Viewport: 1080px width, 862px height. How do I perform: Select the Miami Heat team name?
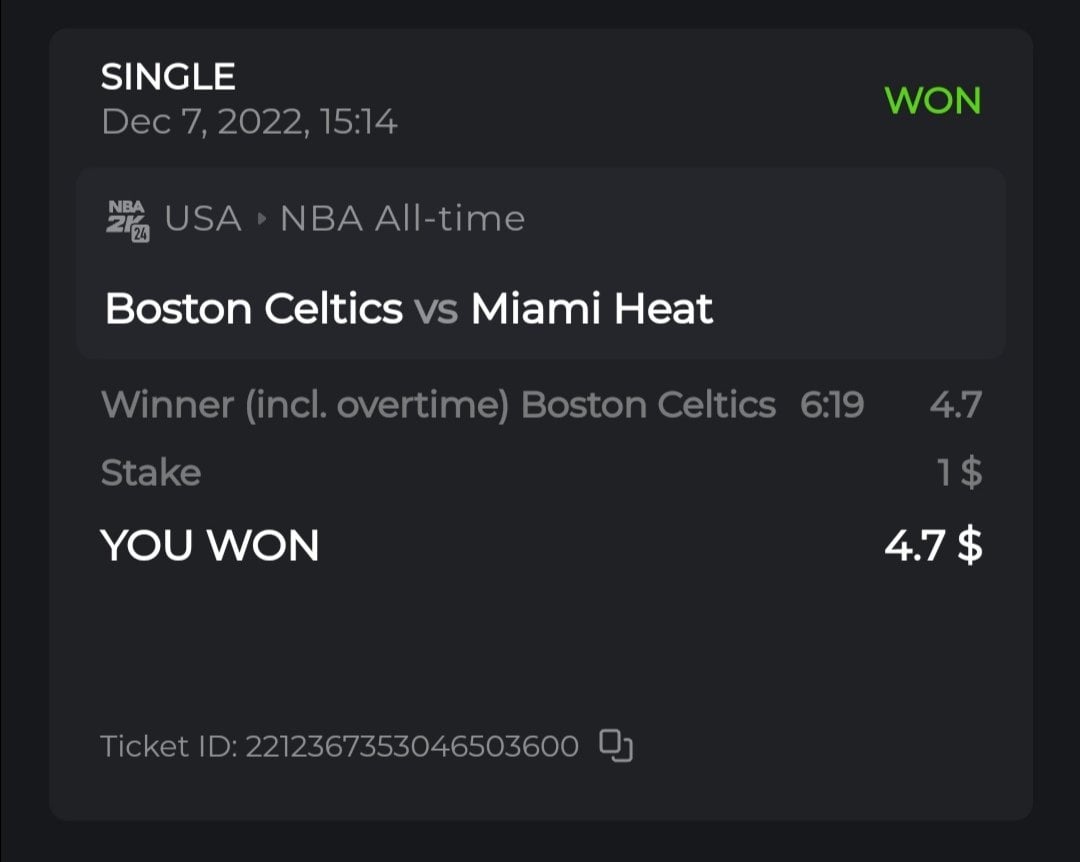592,309
